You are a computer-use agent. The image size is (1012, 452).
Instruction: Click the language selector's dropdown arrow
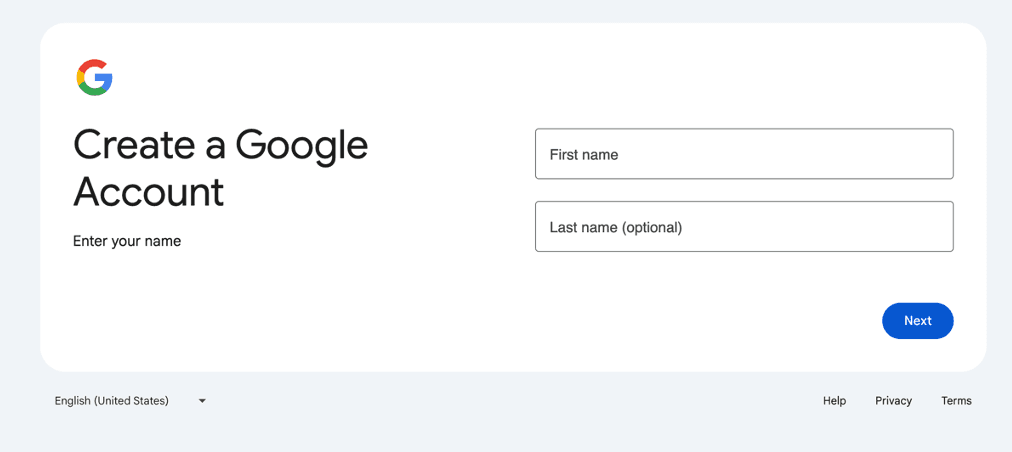click(202, 401)
